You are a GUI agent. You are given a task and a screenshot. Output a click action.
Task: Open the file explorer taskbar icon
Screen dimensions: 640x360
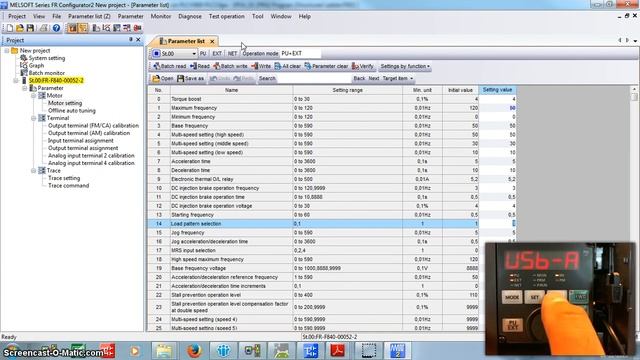[x=164, y=350]
